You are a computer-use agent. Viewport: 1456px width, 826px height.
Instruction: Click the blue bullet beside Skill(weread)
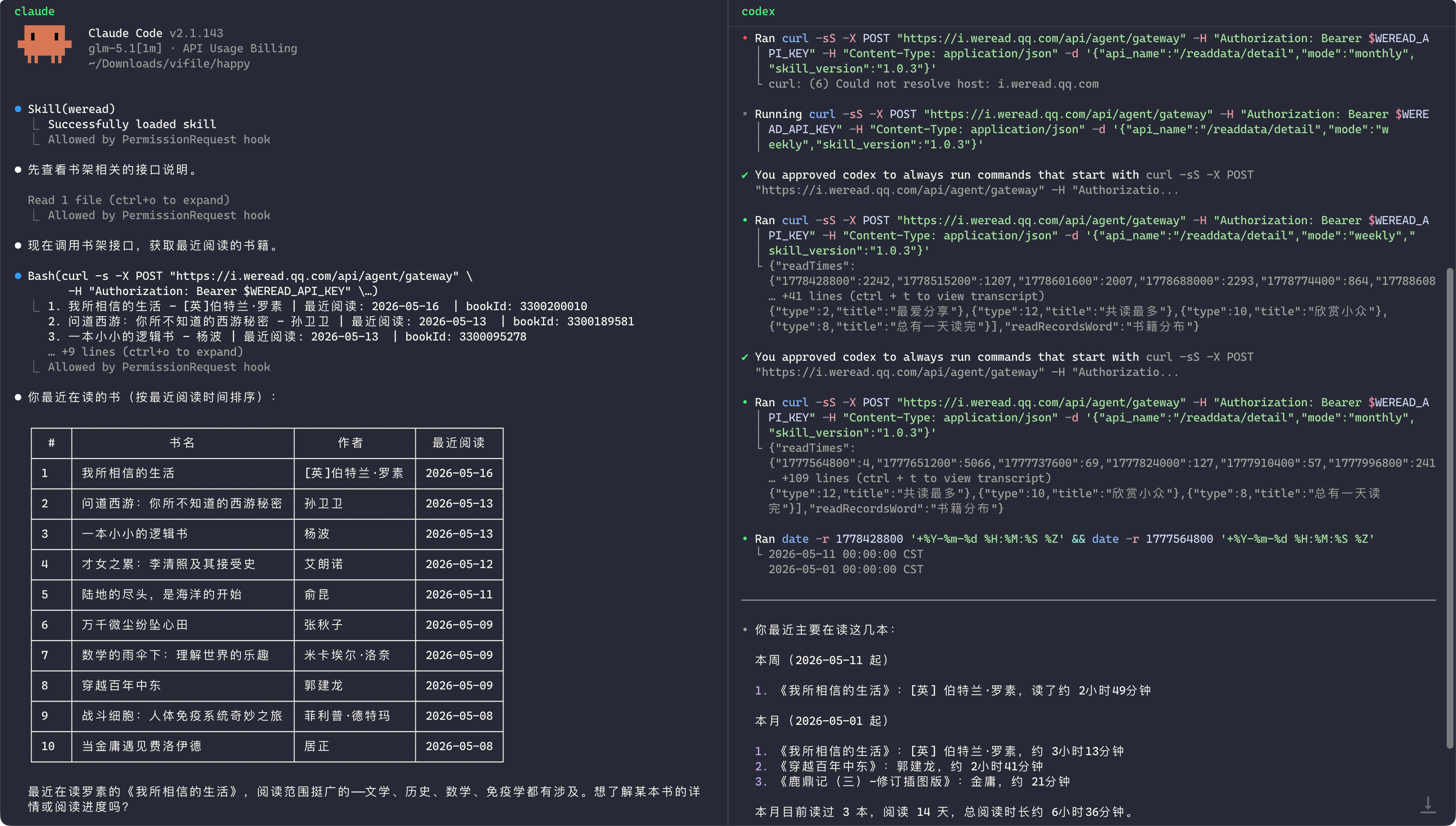pos(18,109)
